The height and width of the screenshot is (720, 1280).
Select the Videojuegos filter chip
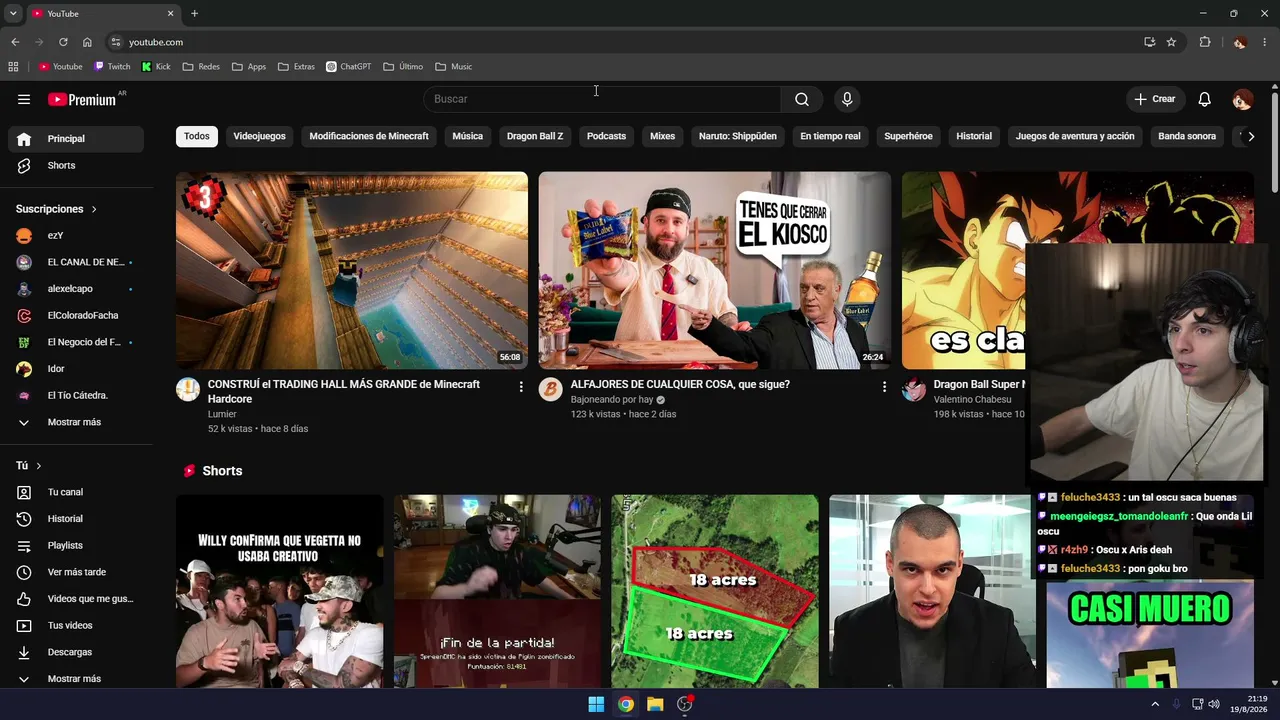click(x=259, y=136)
